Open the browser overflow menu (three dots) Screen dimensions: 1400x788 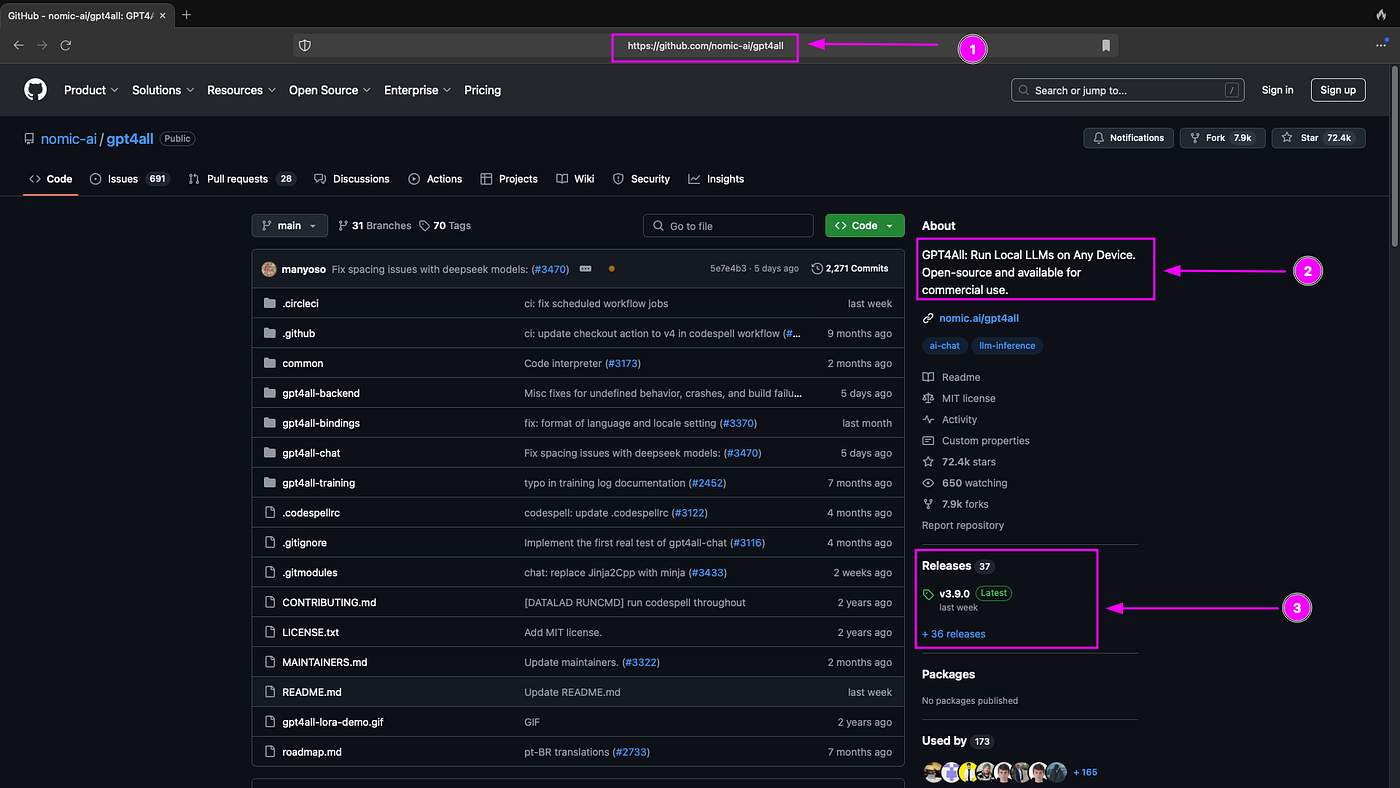pos(1381,45)
